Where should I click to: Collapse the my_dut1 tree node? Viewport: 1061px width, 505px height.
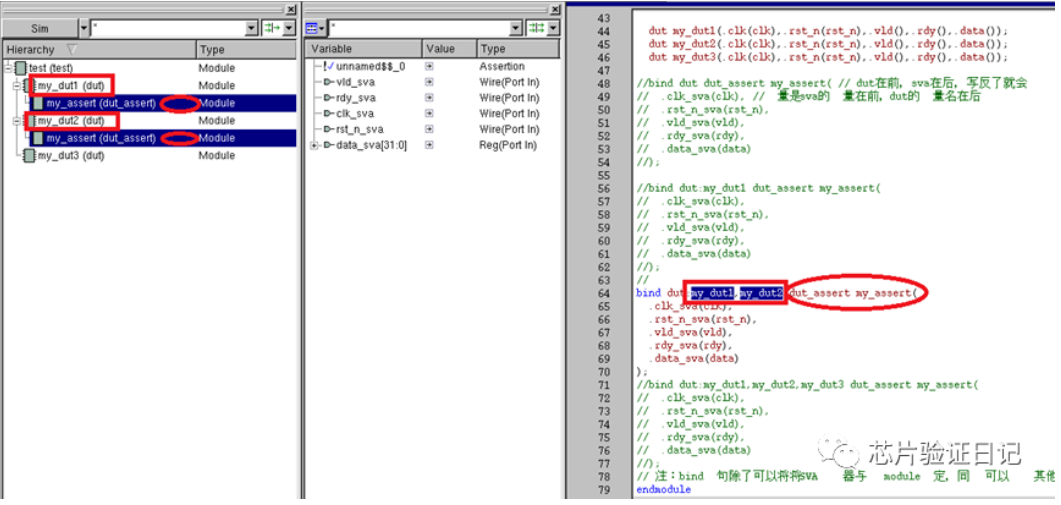click(18, 86)
